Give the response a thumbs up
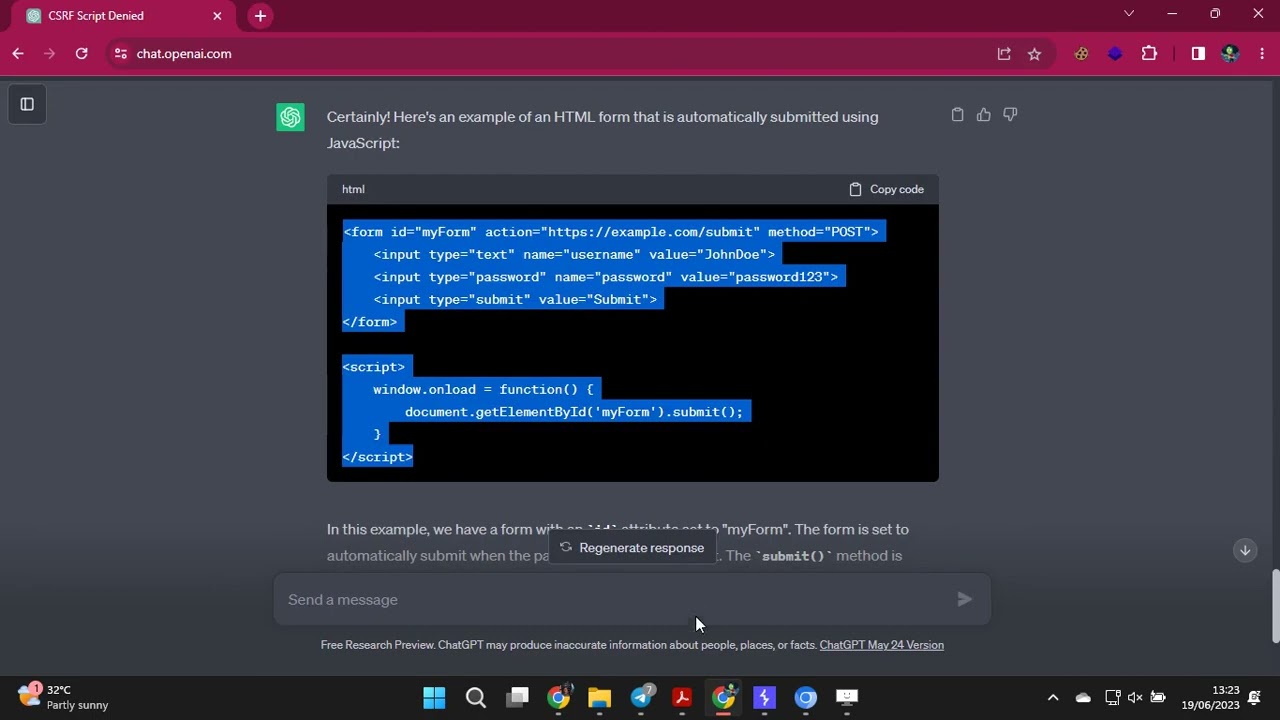The width and height of the screenshot is (1280, 720). 984,115
